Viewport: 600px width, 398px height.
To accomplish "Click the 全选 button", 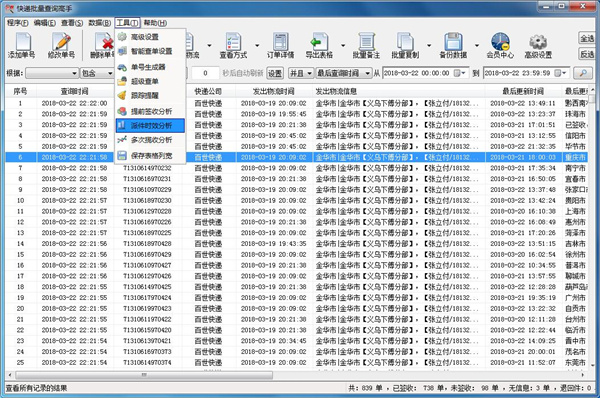I will (x=587, y=38).
